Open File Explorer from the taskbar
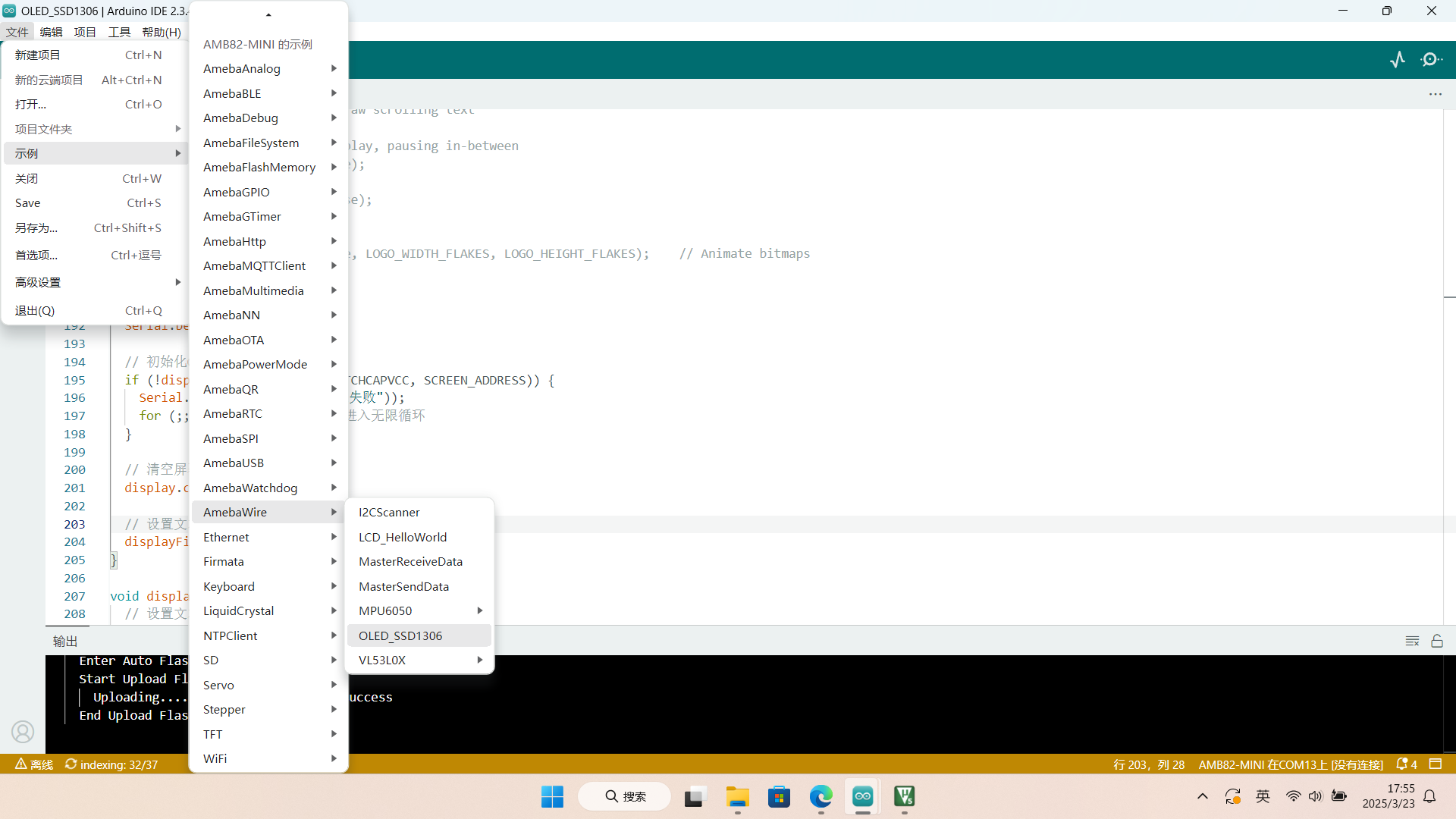Viewport: 1456px width, 819px height. [x=737, y=796]
